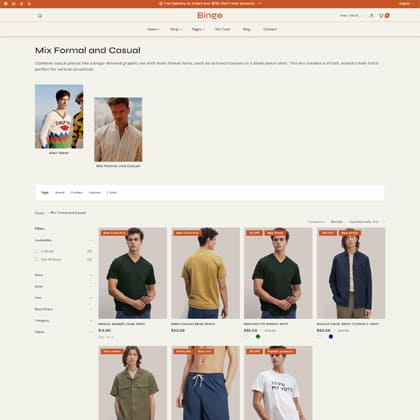Open the olive short-sleeve shirt product
This screenshot has width=420, height=420.
(x=133, y=383)
